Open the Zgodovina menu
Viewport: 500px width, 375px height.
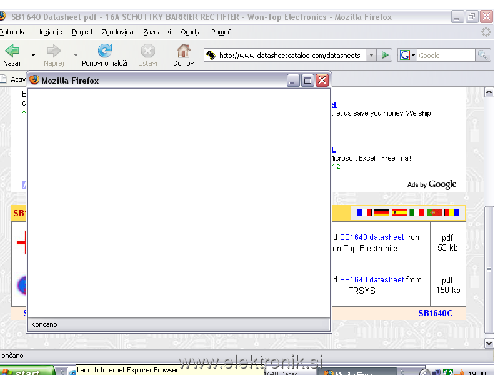117,32
